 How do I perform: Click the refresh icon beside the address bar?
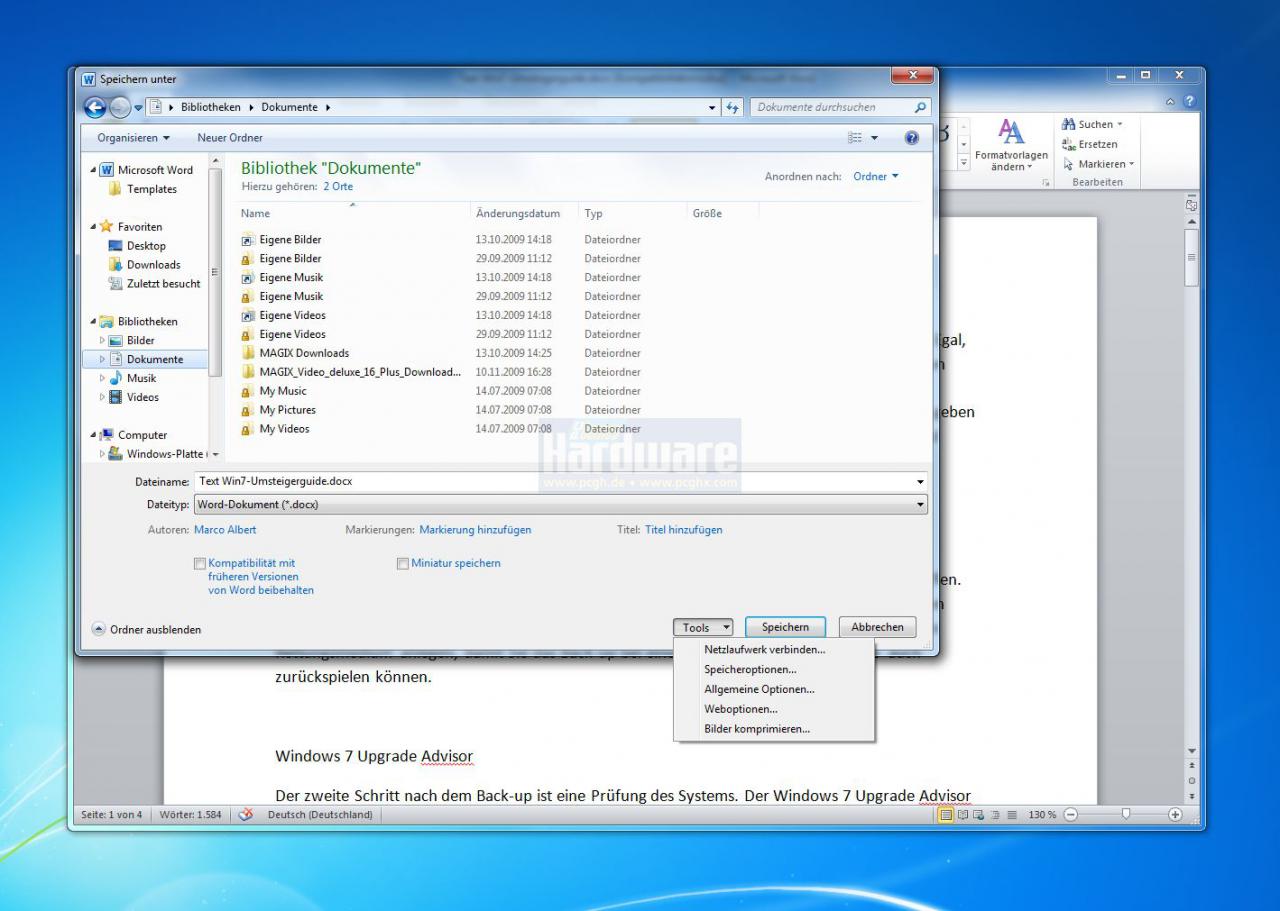(x=732, y=107)
